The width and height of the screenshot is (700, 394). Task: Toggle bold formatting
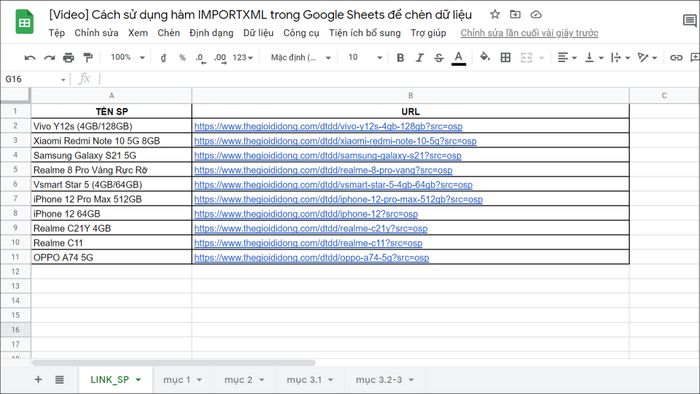[400, 58]
